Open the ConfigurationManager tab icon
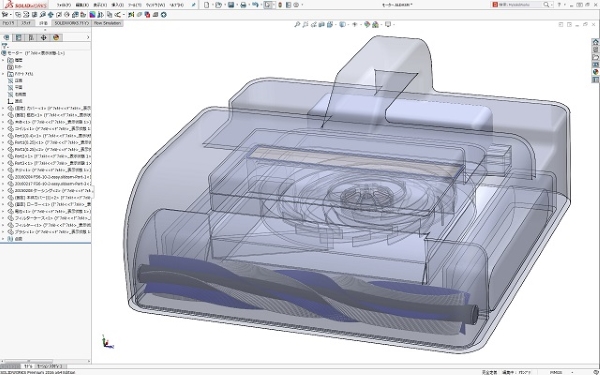 31,38
